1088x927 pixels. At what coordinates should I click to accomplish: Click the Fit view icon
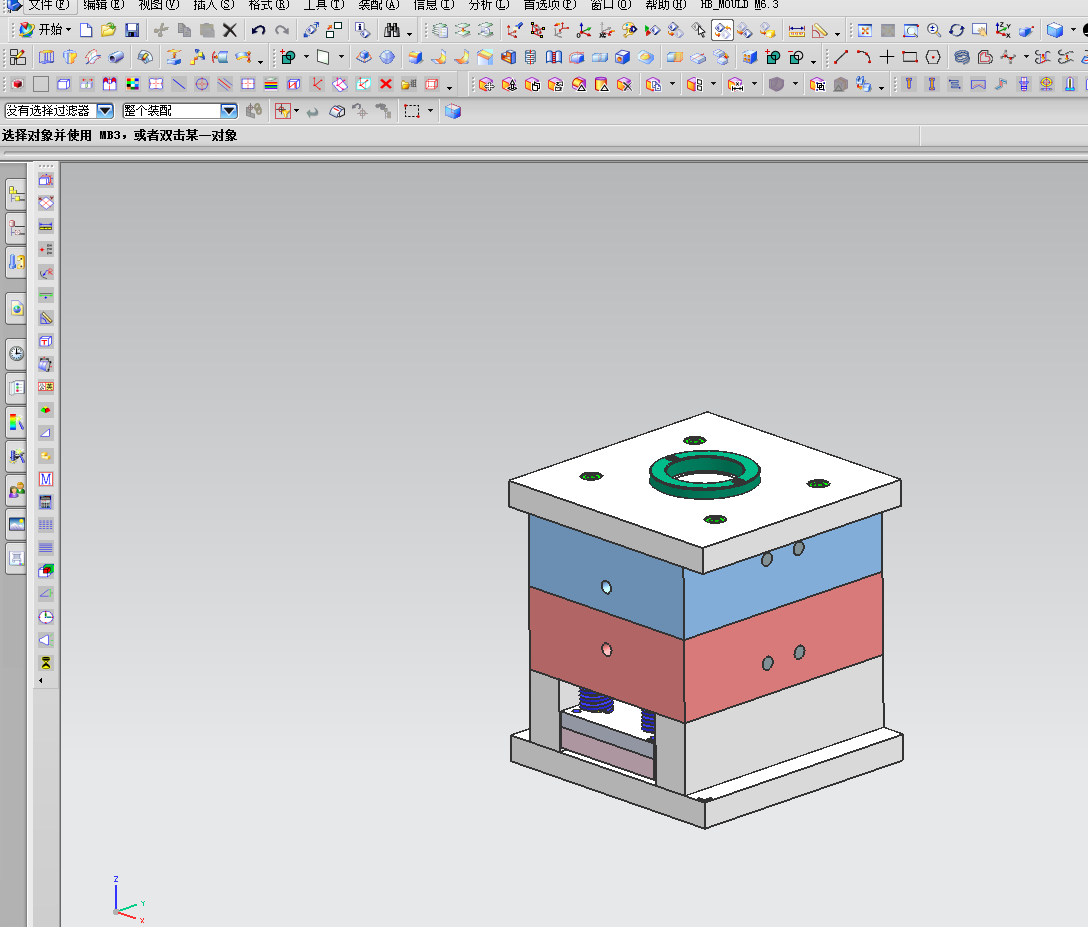pyautogui.click(x=865, y=30)
